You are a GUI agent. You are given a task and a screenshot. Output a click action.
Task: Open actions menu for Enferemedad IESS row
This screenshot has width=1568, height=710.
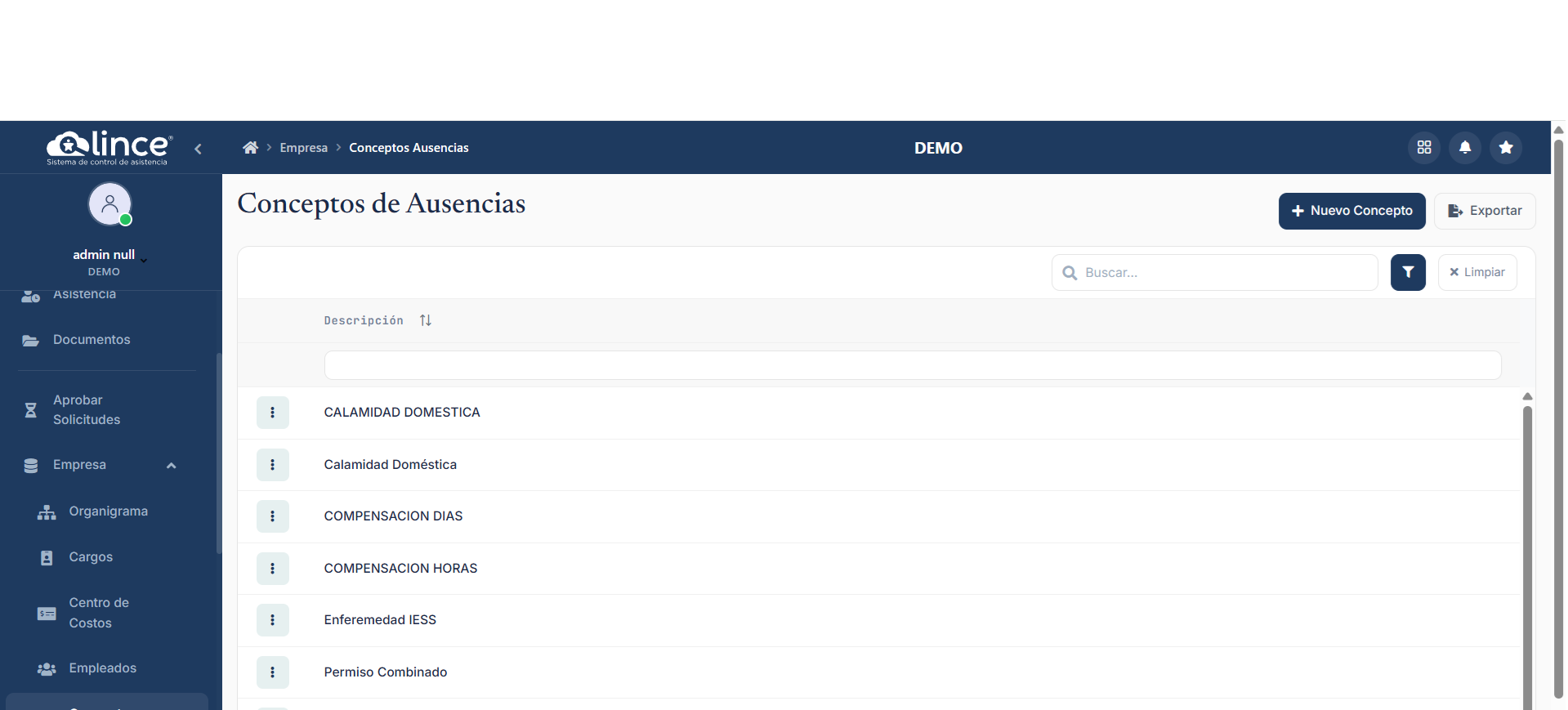coord(273,620)
